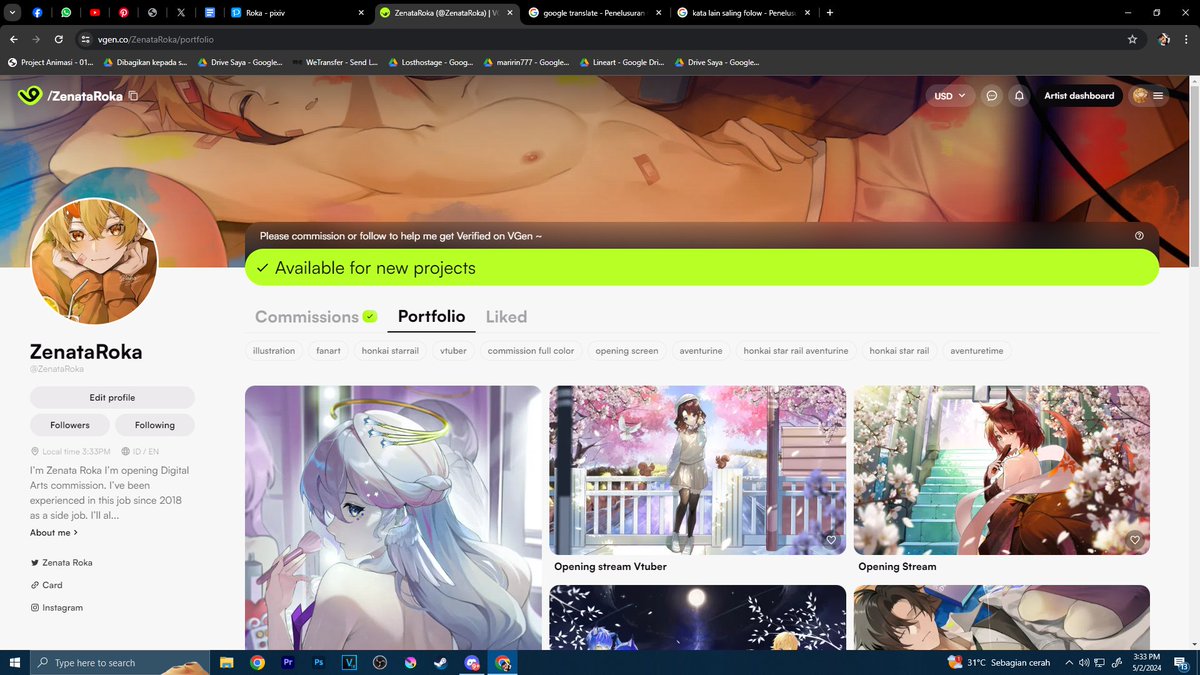Open Lineart - Google Drive bookmark
The image size is (1200, 675).
coord(620,62)
